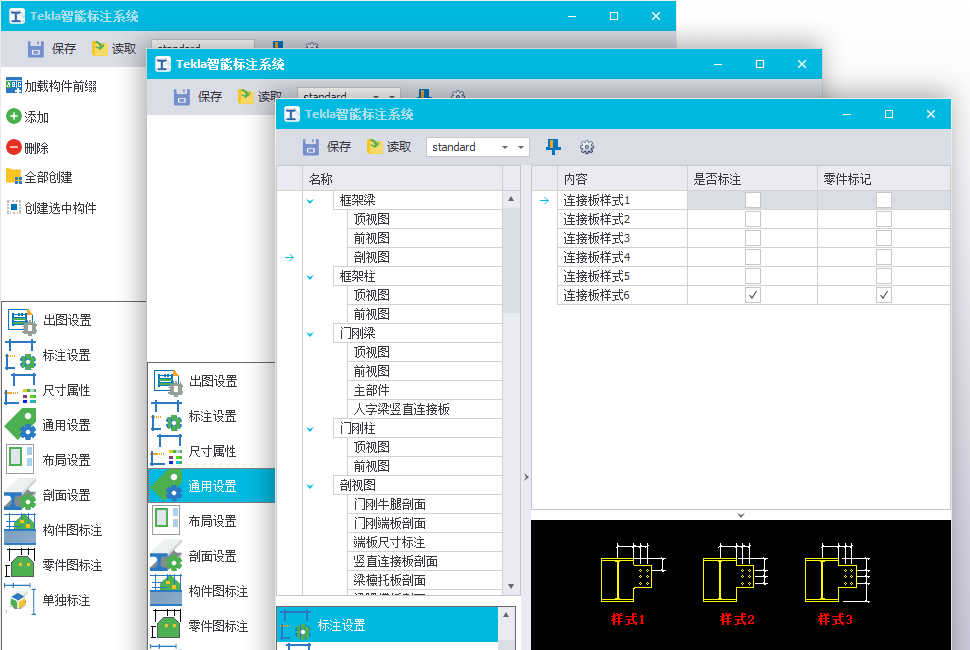Open settings gear in the front window toolbar
The image size is (970, 650).
(x=586, y=147)
